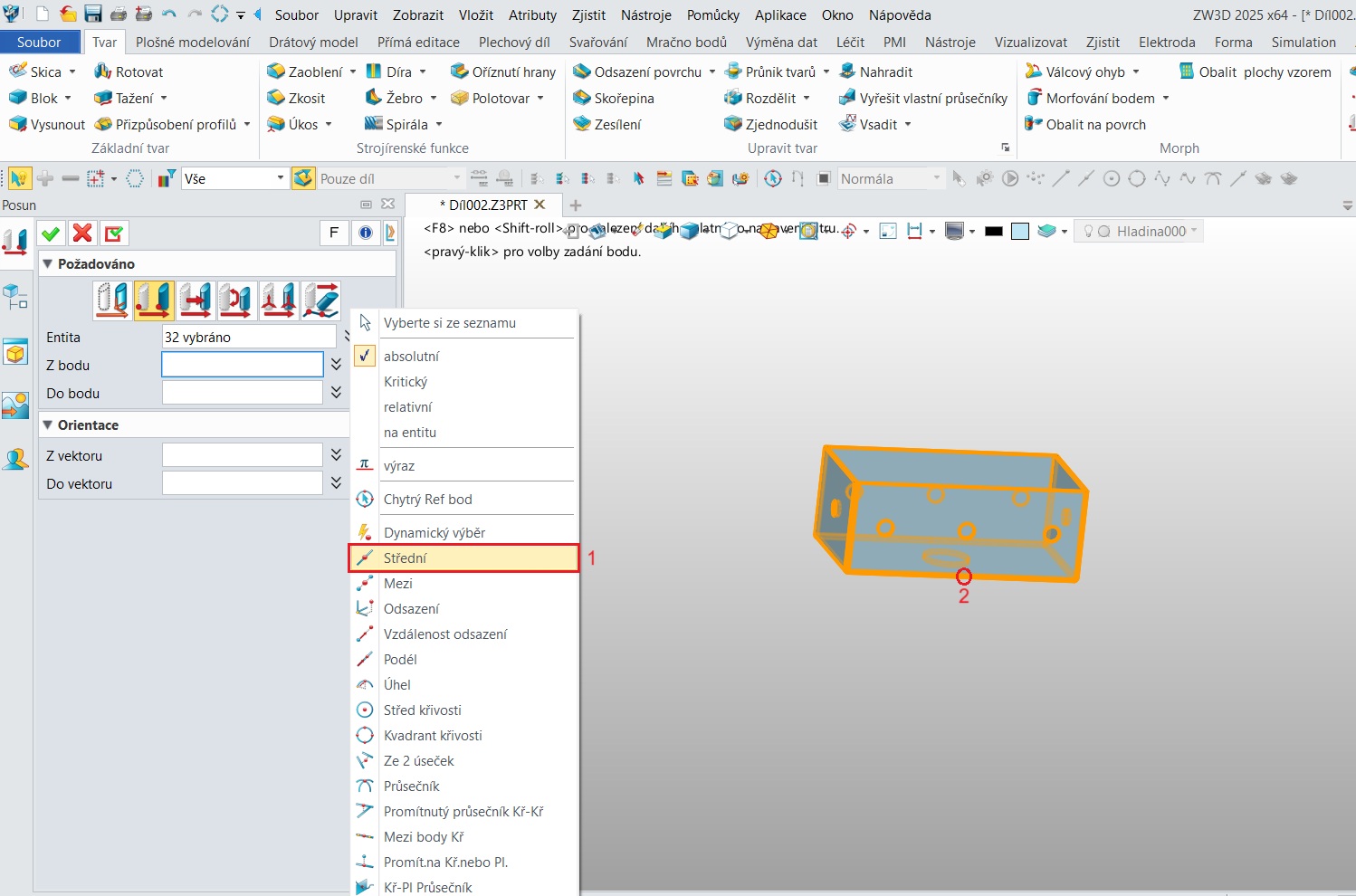
Task: Click the black color swatch in view toolbar
Action: tap(994, 231)
